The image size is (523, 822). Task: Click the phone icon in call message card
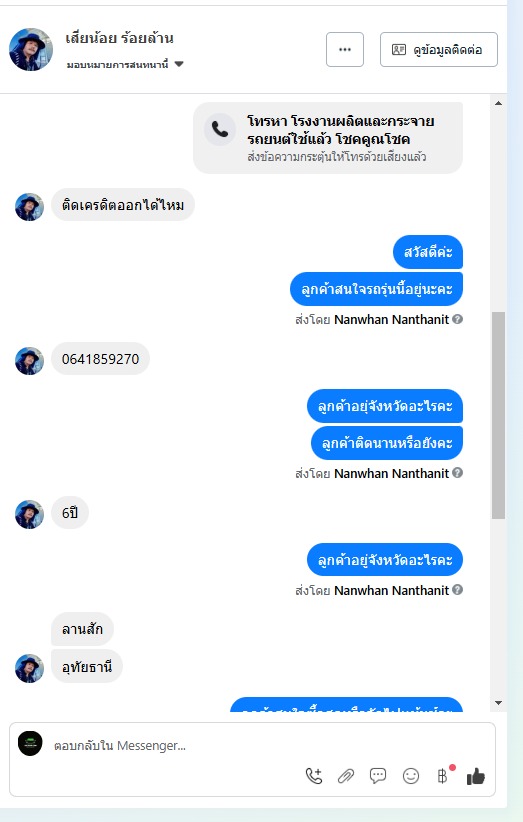pos(220,129)
